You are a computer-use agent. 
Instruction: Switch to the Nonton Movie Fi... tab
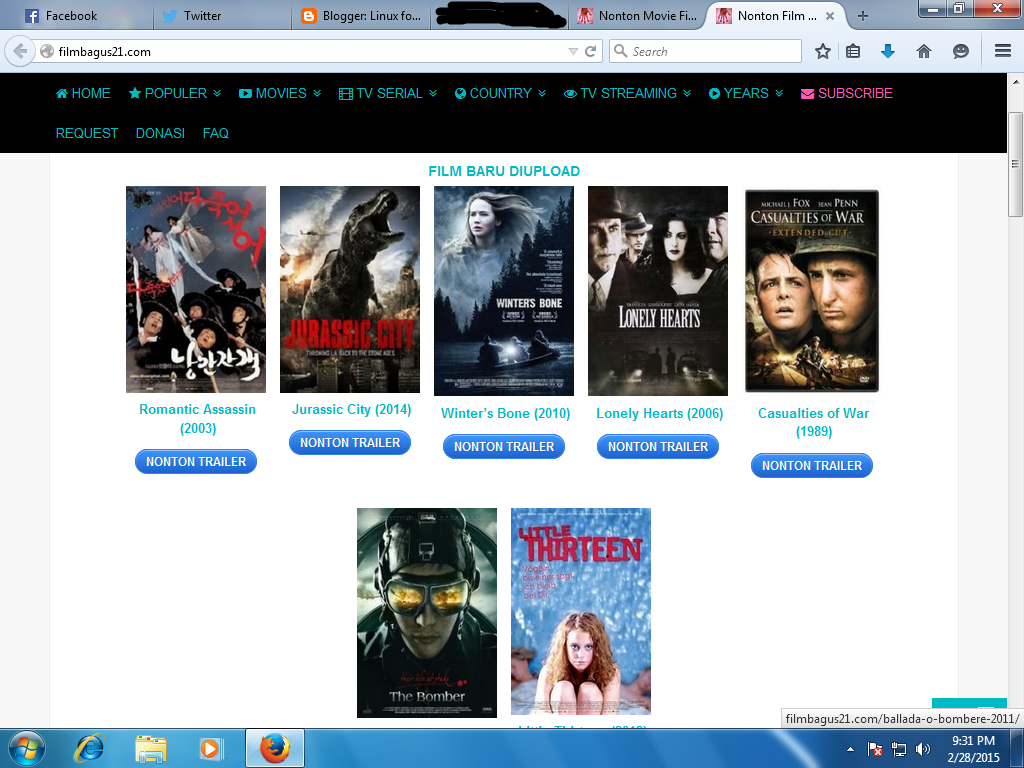tap(637, 16)
